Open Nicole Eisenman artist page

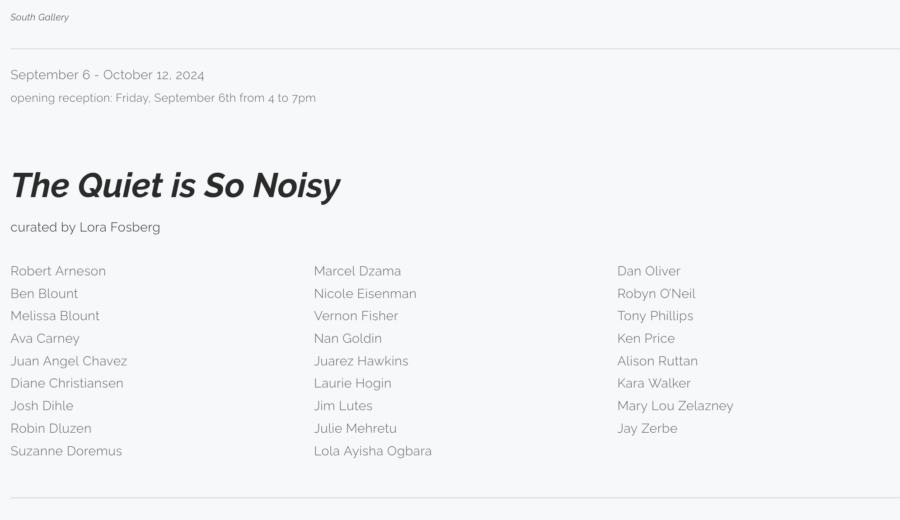[x=365, y=293]
